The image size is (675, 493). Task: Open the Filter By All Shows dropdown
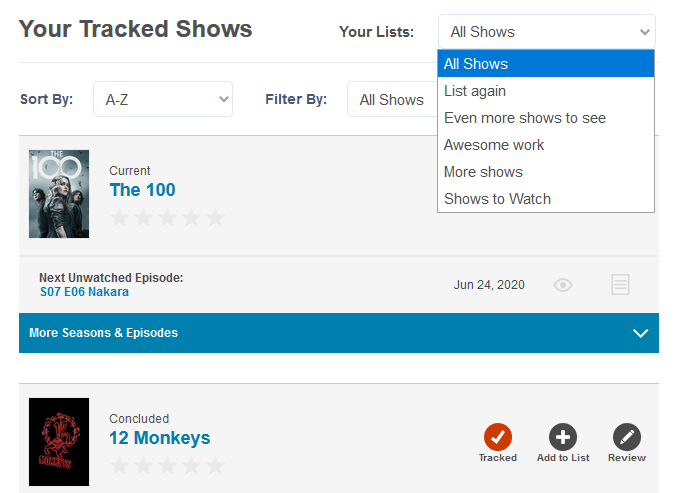[x=391, y=99]
